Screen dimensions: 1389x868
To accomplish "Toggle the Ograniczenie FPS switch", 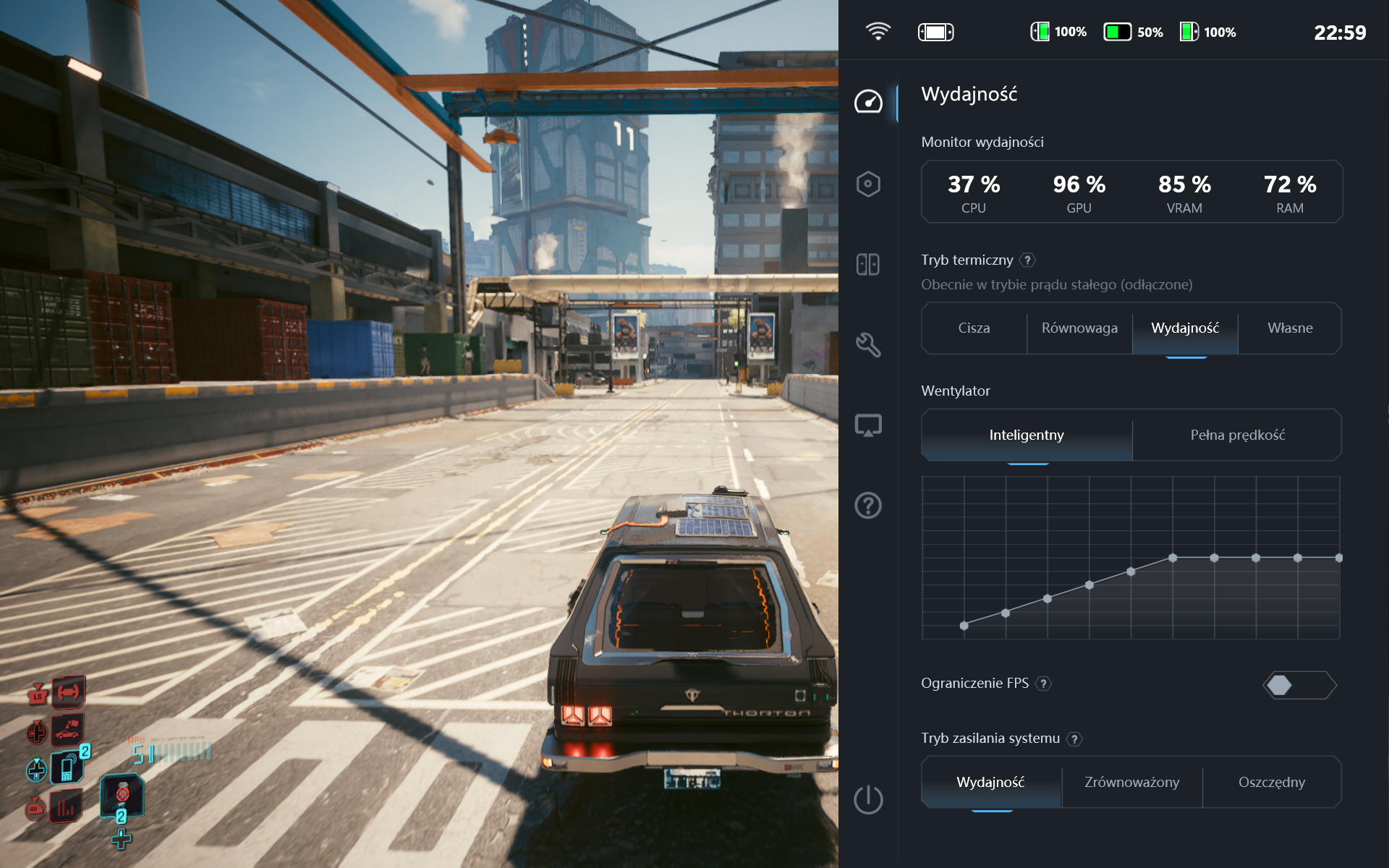I will click(1300, 685).
